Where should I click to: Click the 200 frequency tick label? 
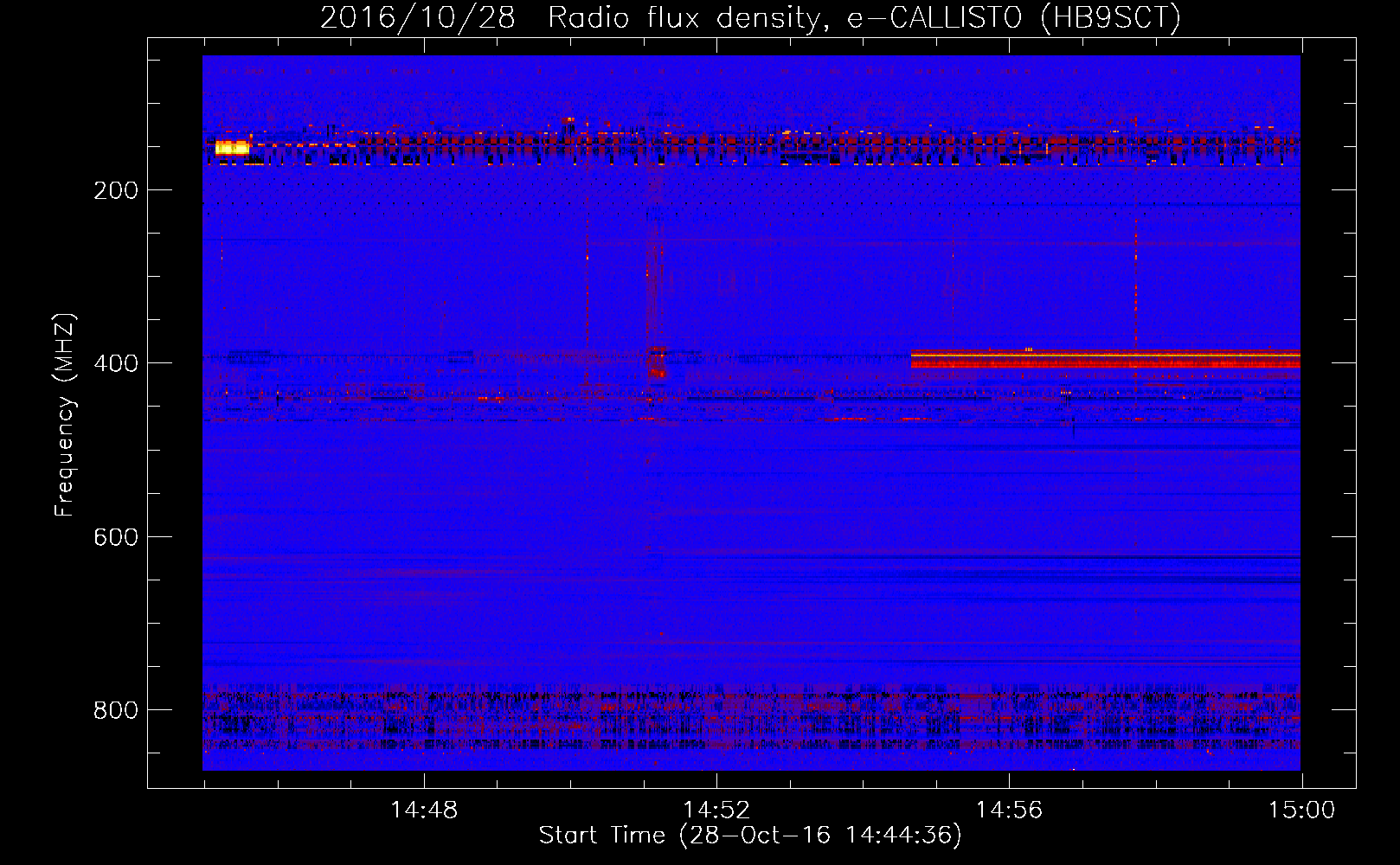click(x=115, y=190)
